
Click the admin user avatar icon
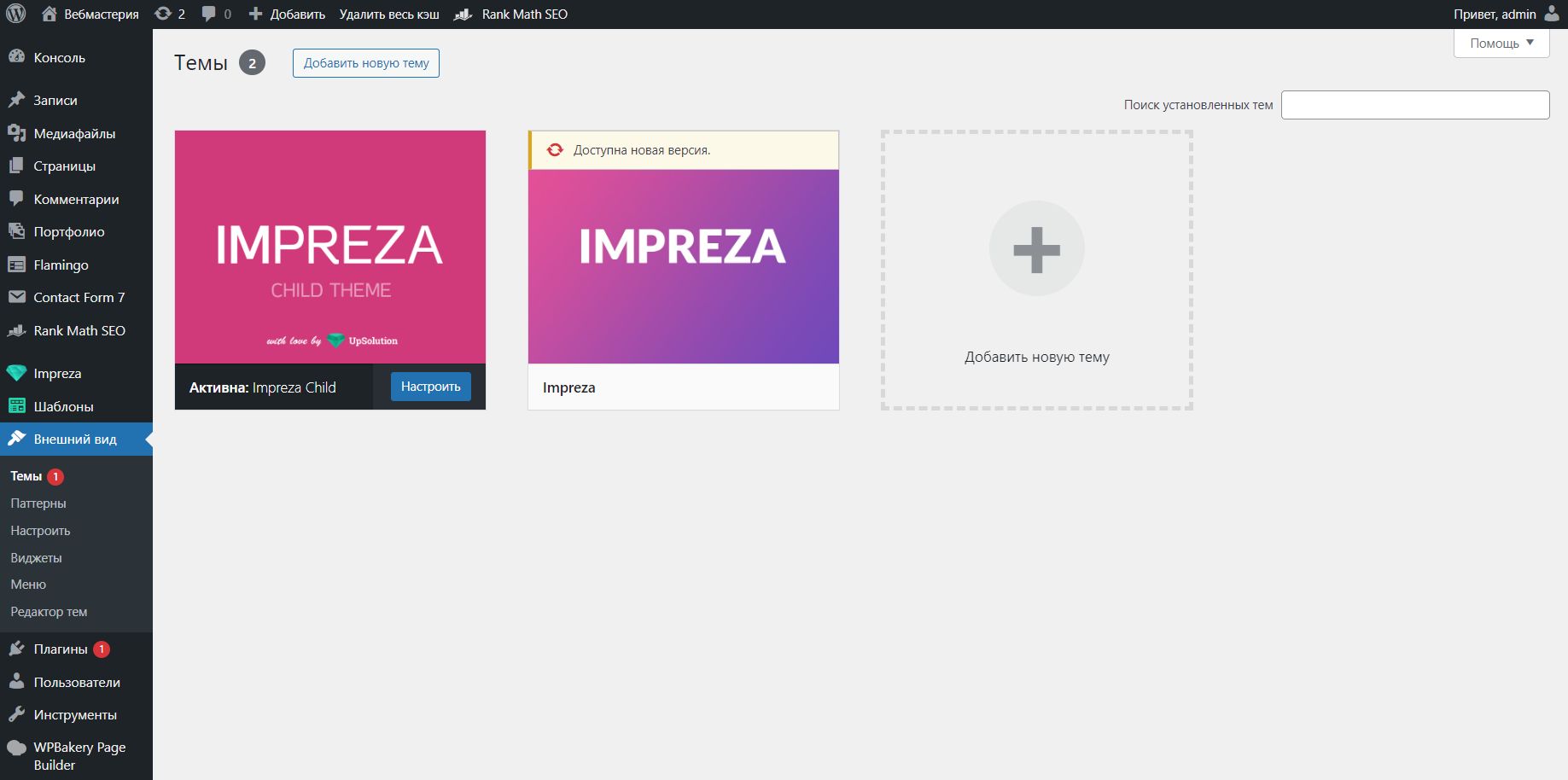tap(1552, 13)
